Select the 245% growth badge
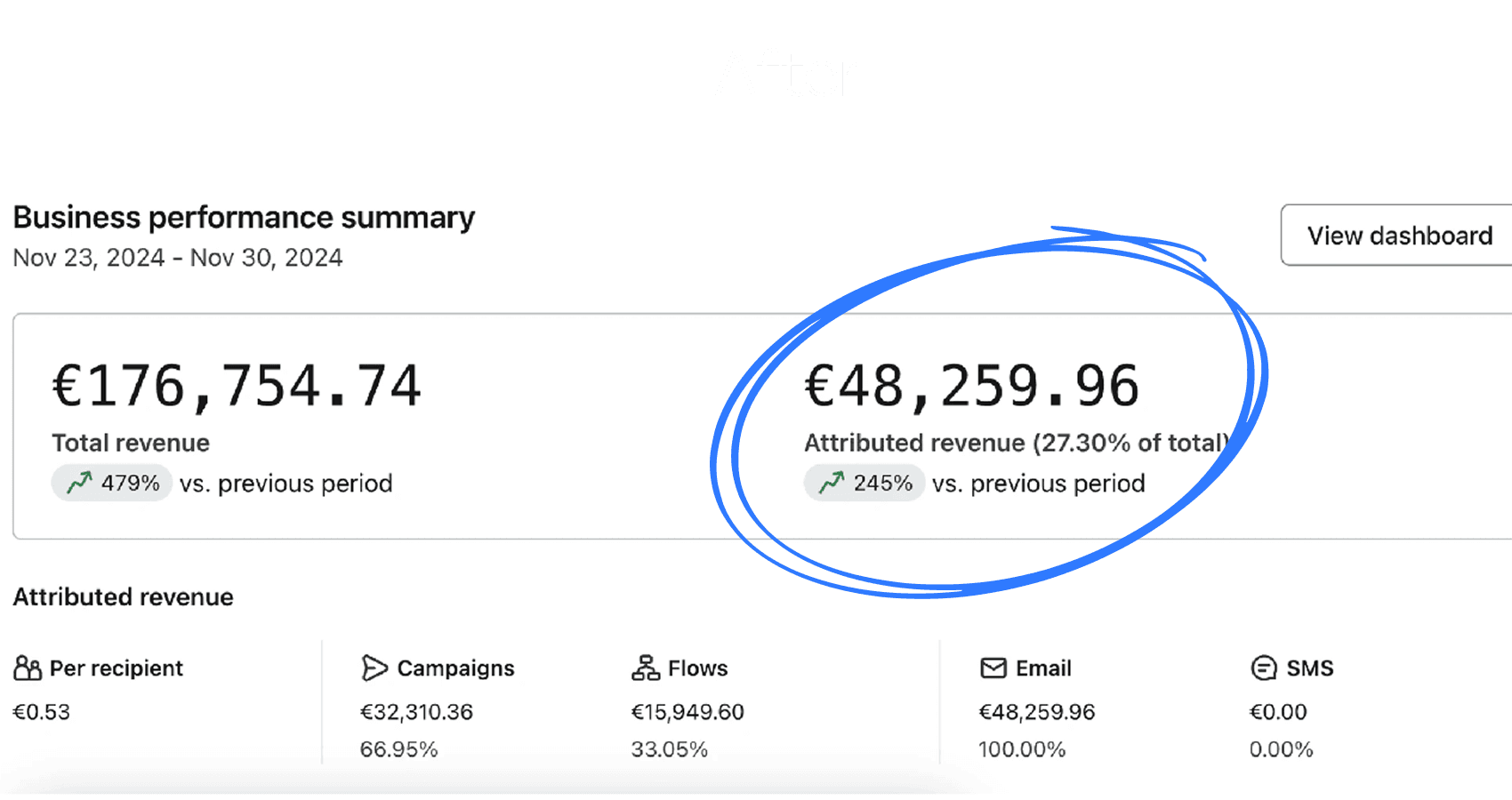Image resolution: width=1512 pixels, height=800 pixels. pyautogui.click(x=865, y=484)
